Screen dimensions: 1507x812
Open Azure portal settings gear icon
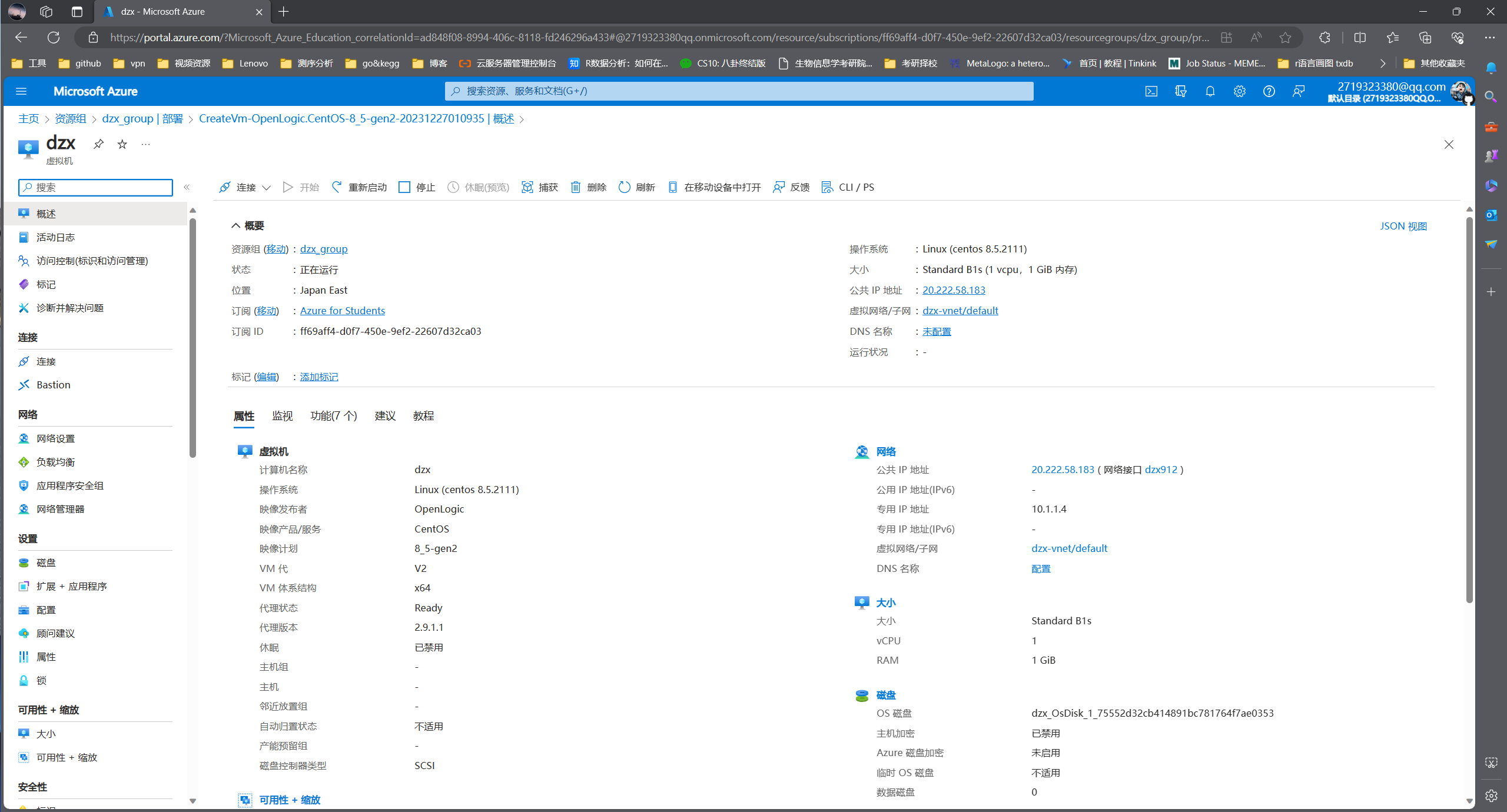1239,91
